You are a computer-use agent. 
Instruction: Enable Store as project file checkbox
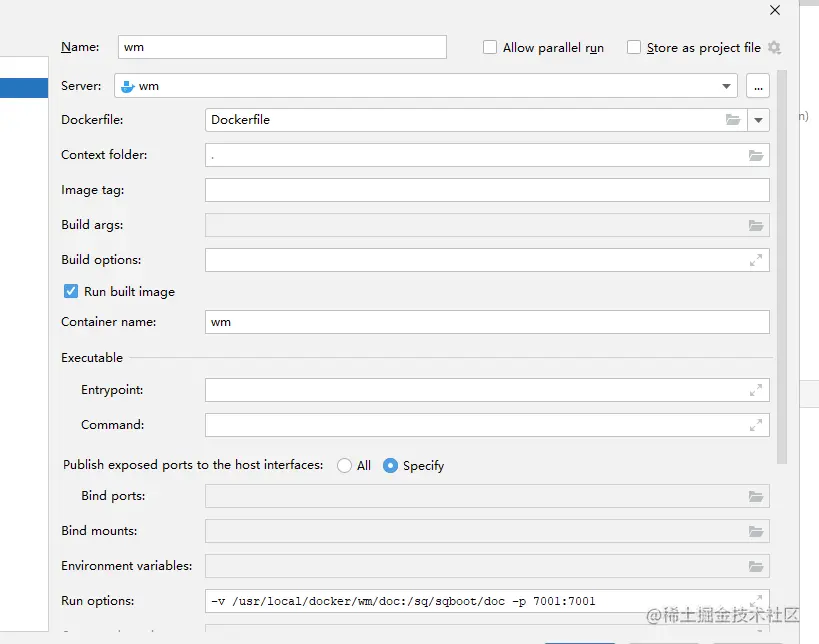coord(634,47)
